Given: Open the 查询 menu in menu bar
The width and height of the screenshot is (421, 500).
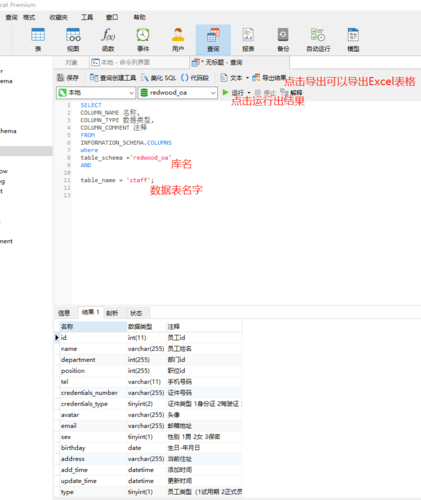Looking at the screenshot, I should point(11,17).
